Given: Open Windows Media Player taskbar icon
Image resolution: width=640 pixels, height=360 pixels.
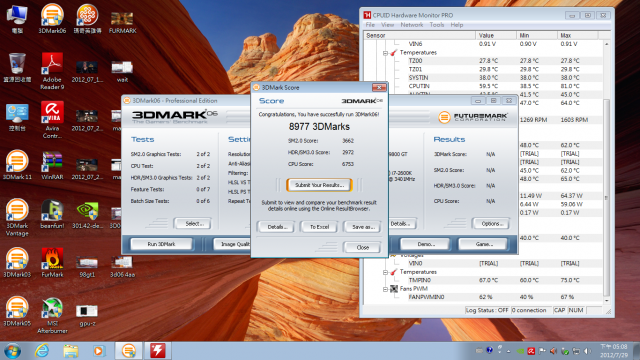Looking at the screenshot, I should pos(98,351).
